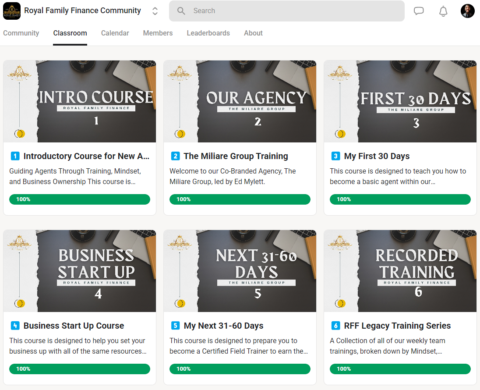Viewport: 480px width, 390px height.
Task: Open the Members tab
Action: (158, 33)
